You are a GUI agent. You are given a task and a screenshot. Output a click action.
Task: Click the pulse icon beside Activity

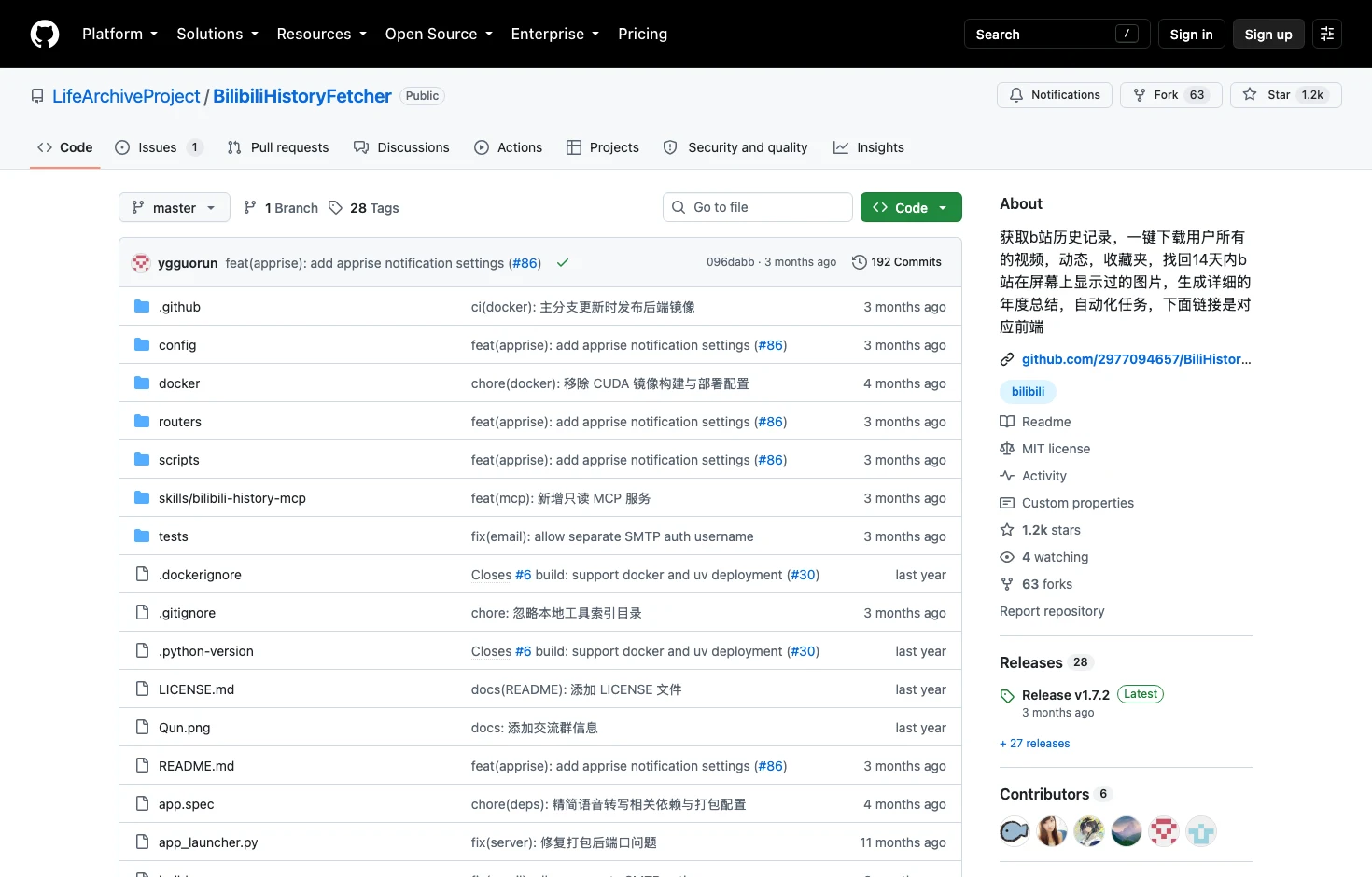(1007, 476)
